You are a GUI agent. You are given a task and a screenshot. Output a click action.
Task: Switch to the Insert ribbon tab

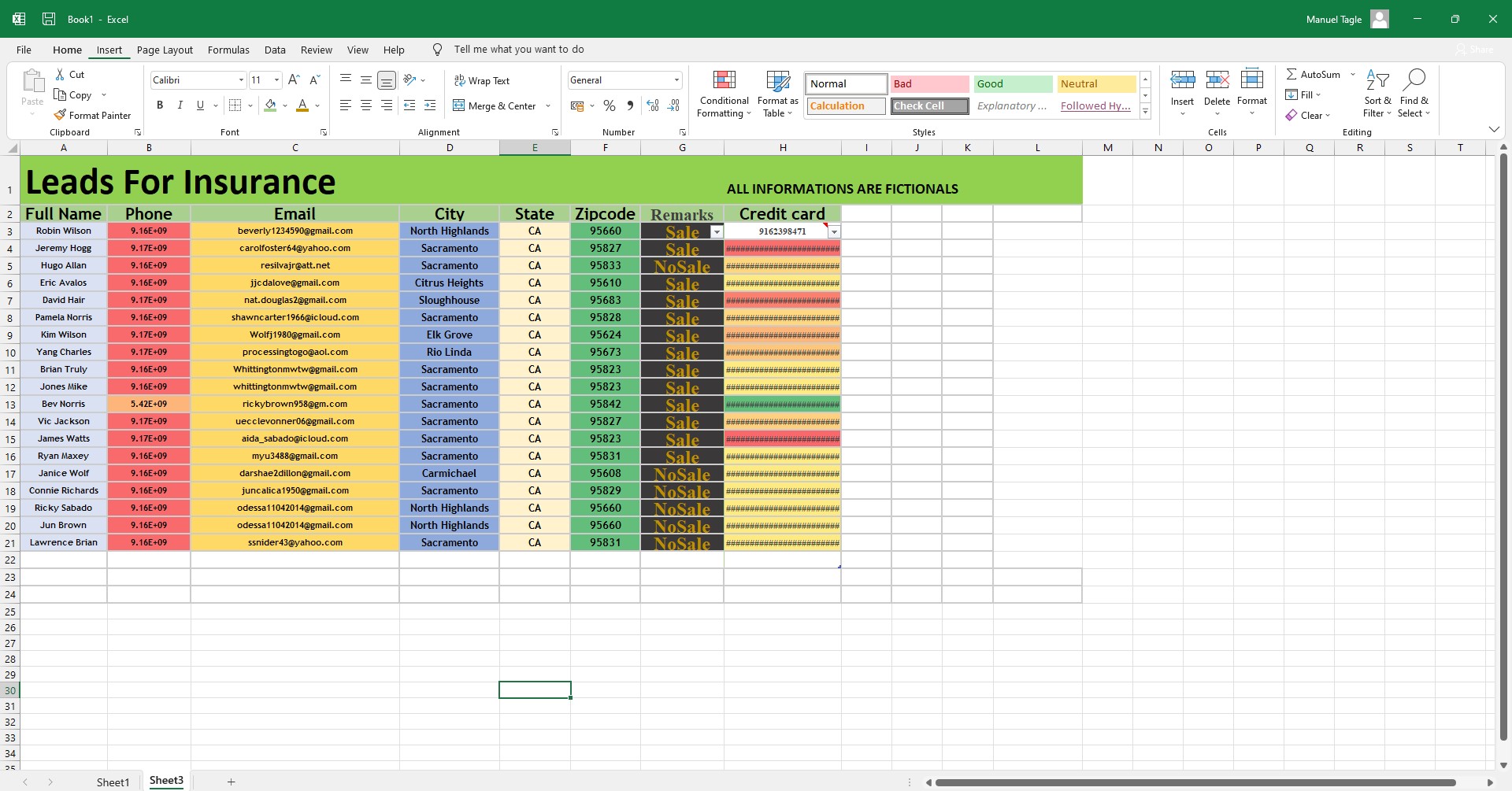point(109,50)
